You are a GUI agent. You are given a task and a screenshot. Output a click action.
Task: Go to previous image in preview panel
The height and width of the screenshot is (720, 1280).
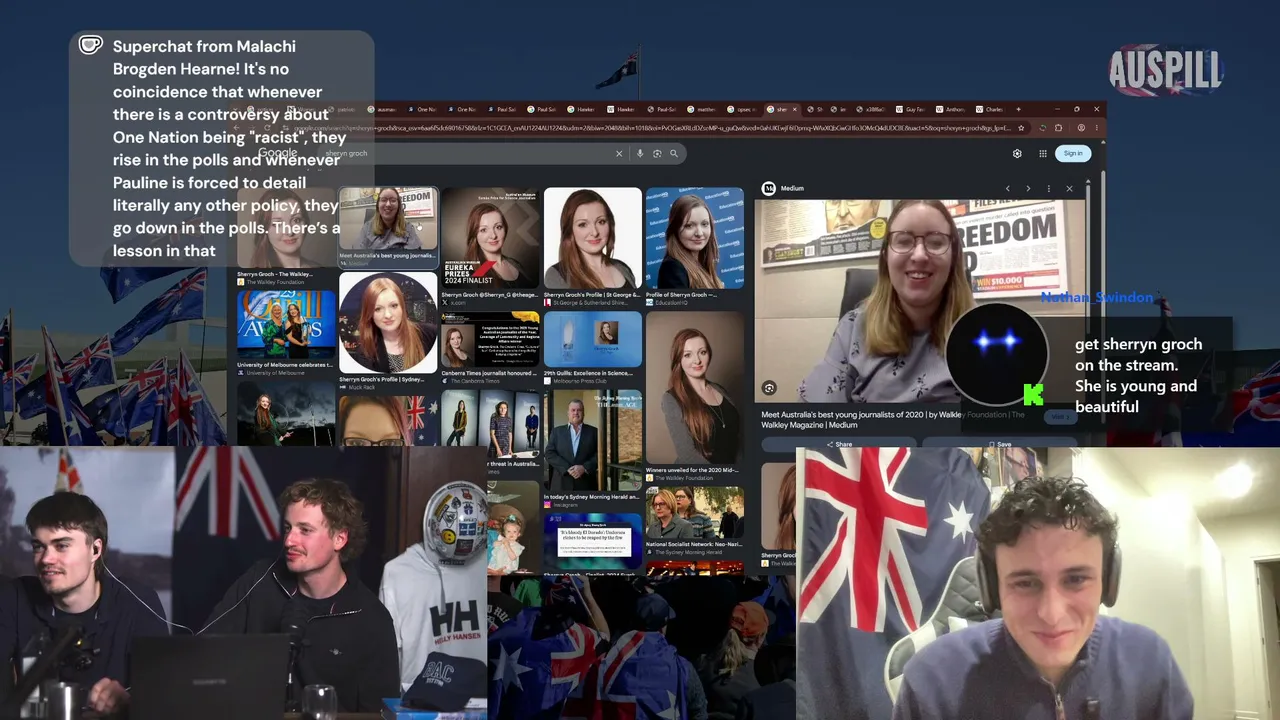pyautogui.click(x=1008, y=188)
